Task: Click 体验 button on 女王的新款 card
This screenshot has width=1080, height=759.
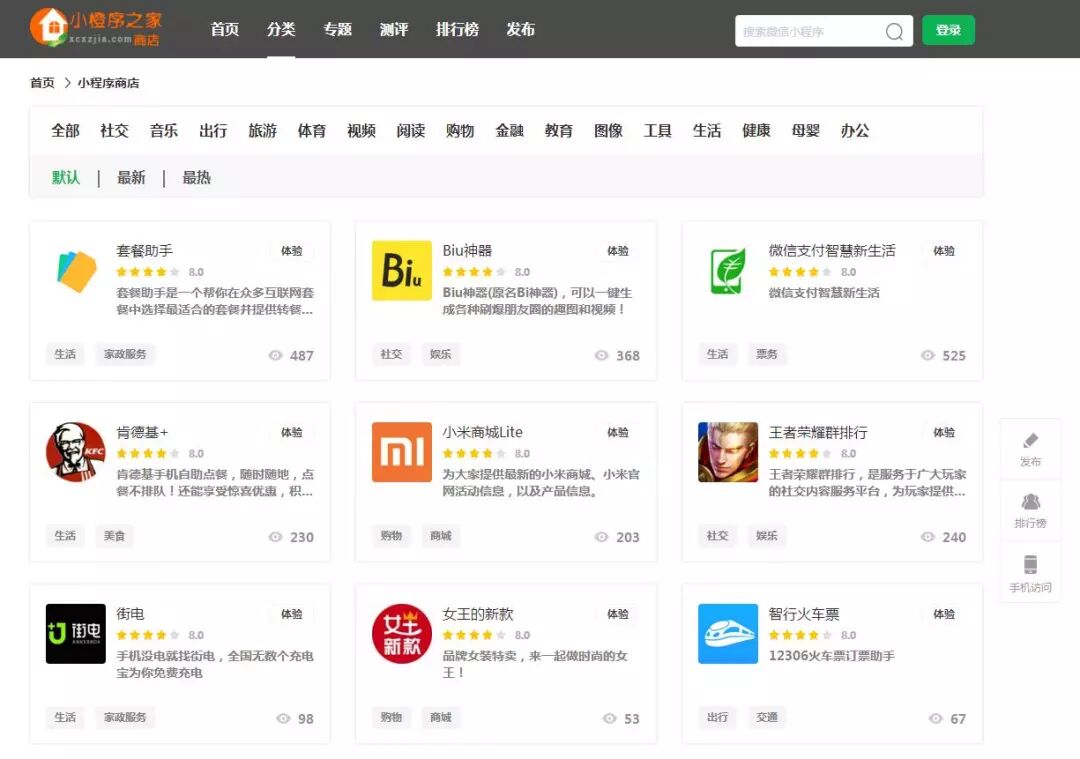Action: point(618,614)
